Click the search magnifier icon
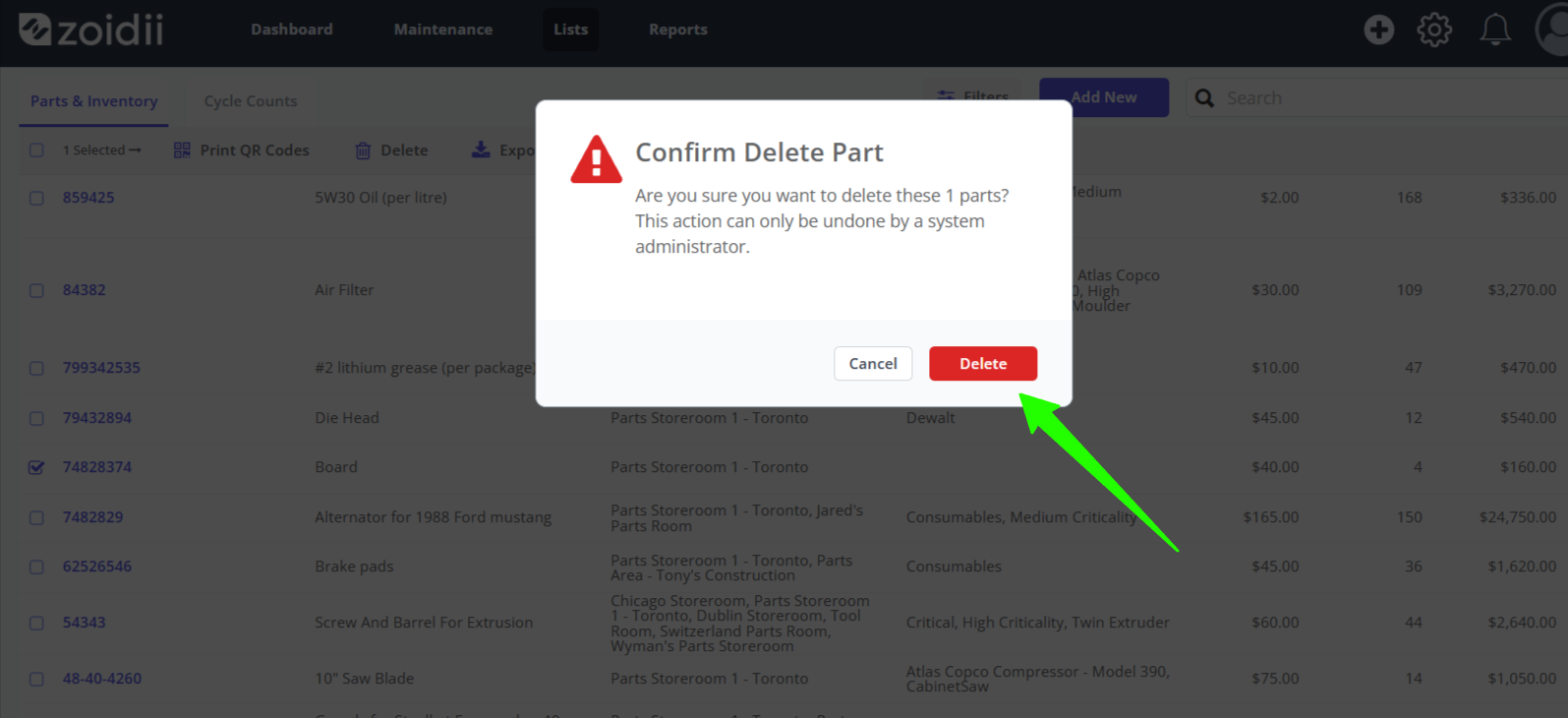Screen dimensions: 1568x718 (x=1204, y=98)
